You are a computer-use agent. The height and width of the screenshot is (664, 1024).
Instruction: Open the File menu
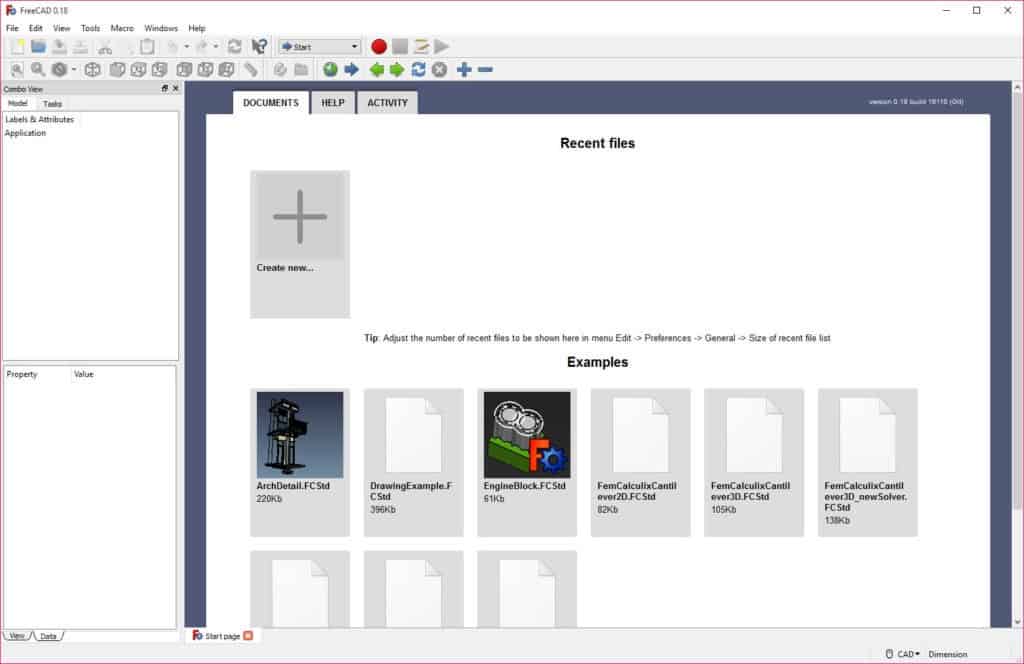12,28
